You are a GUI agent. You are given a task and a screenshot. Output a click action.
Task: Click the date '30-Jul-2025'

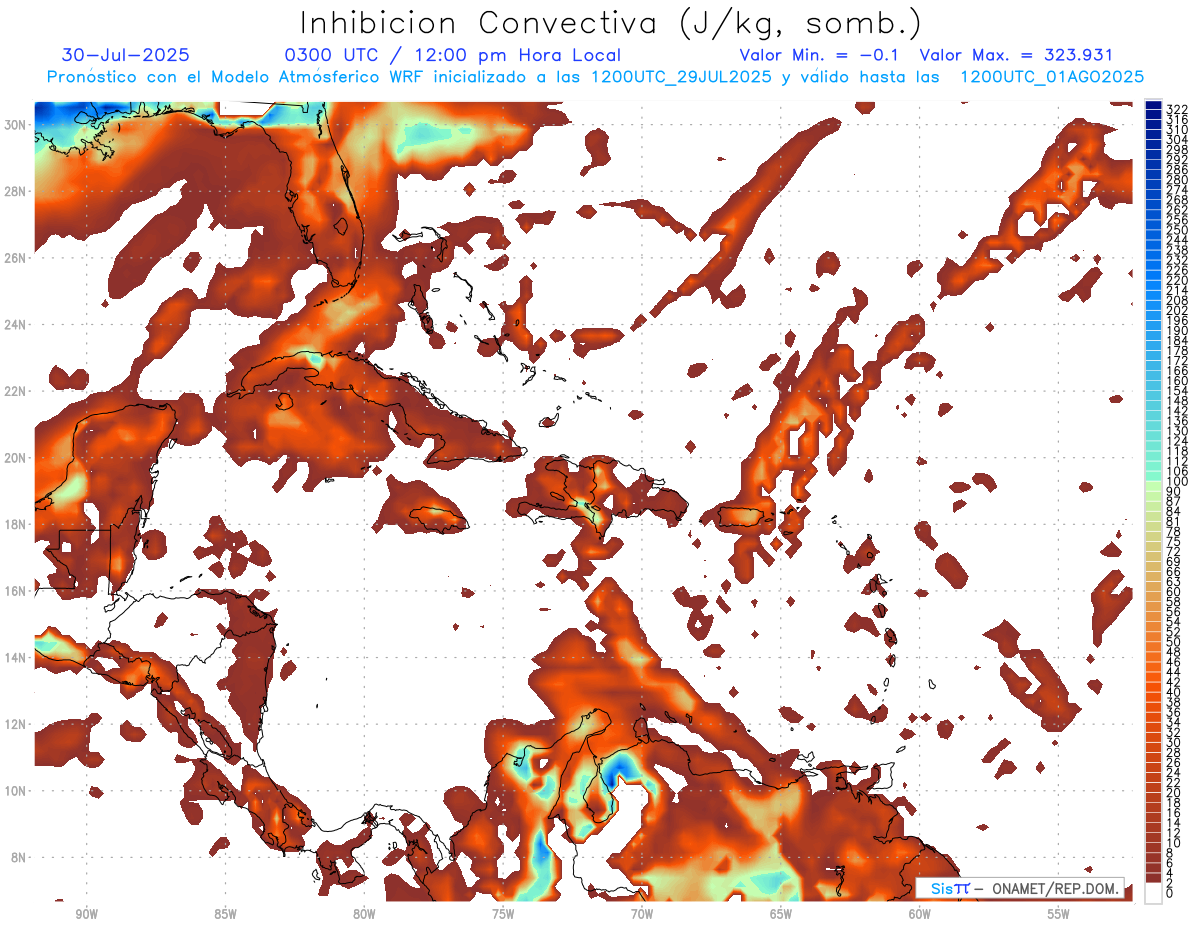click(126, 56)
